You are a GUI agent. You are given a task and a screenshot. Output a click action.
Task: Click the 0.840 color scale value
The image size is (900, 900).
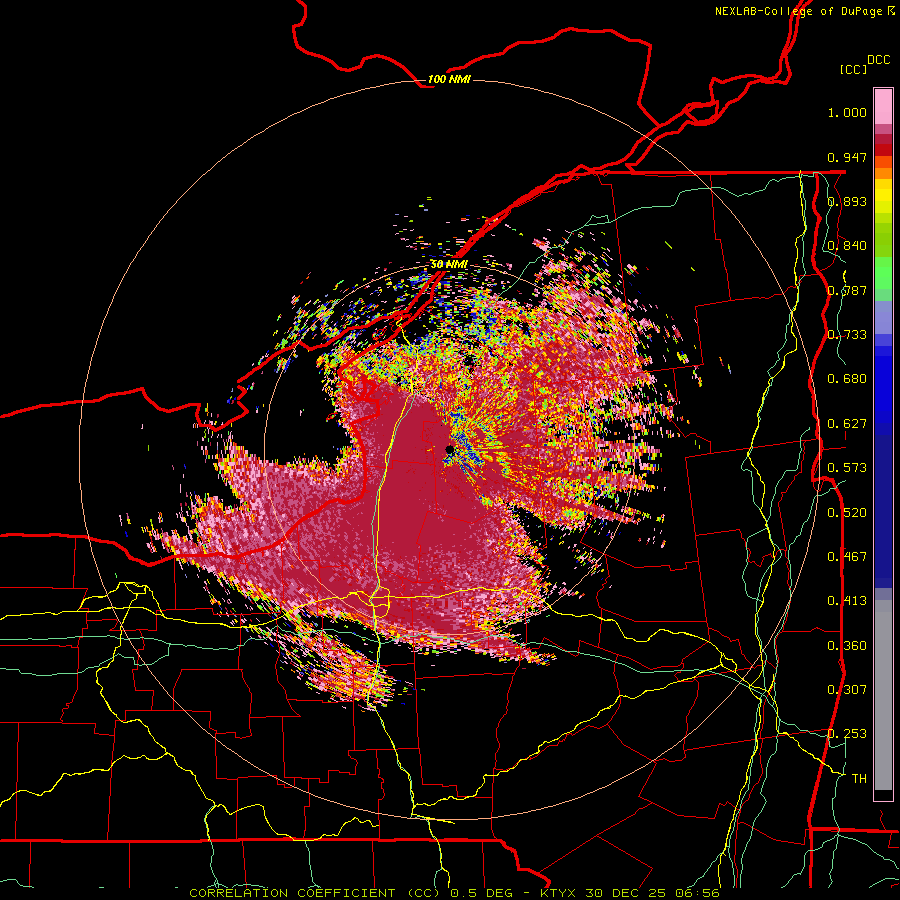847,246
